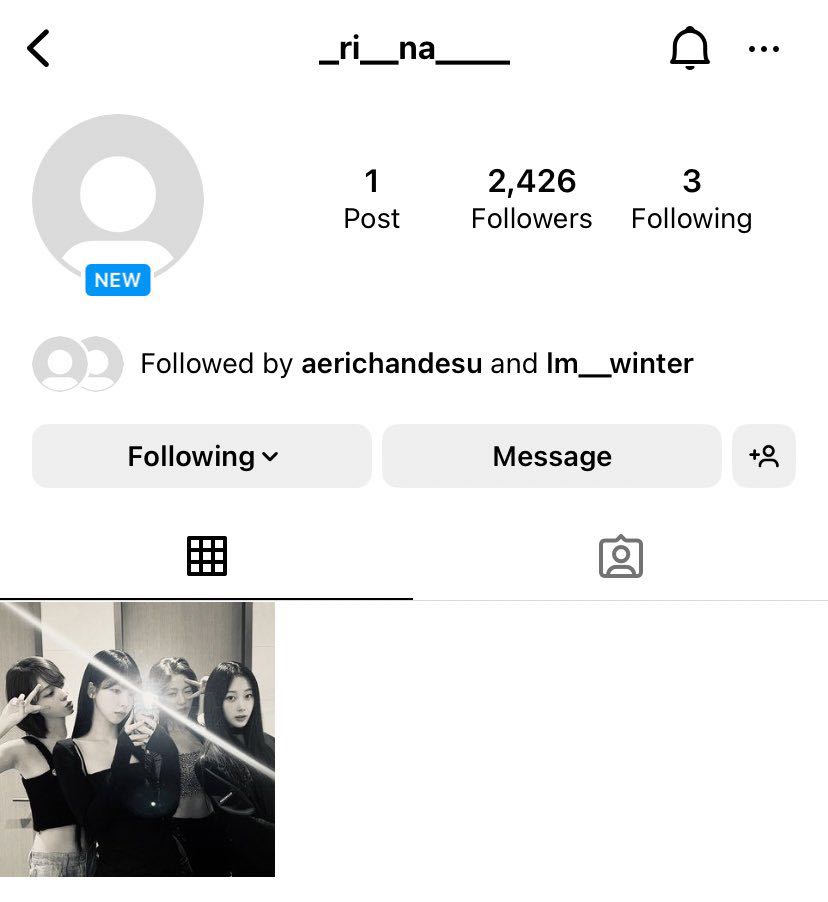View the 3 Following list

(692, 198)
